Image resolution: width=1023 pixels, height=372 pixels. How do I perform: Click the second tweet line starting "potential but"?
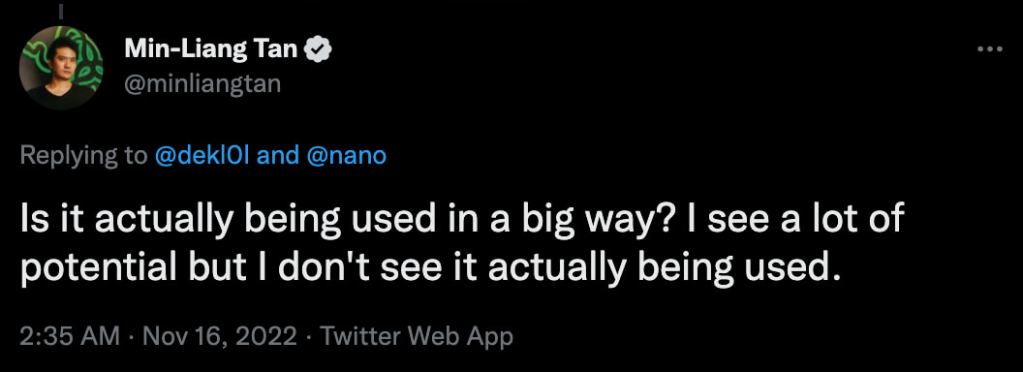(x=427, y=268)
